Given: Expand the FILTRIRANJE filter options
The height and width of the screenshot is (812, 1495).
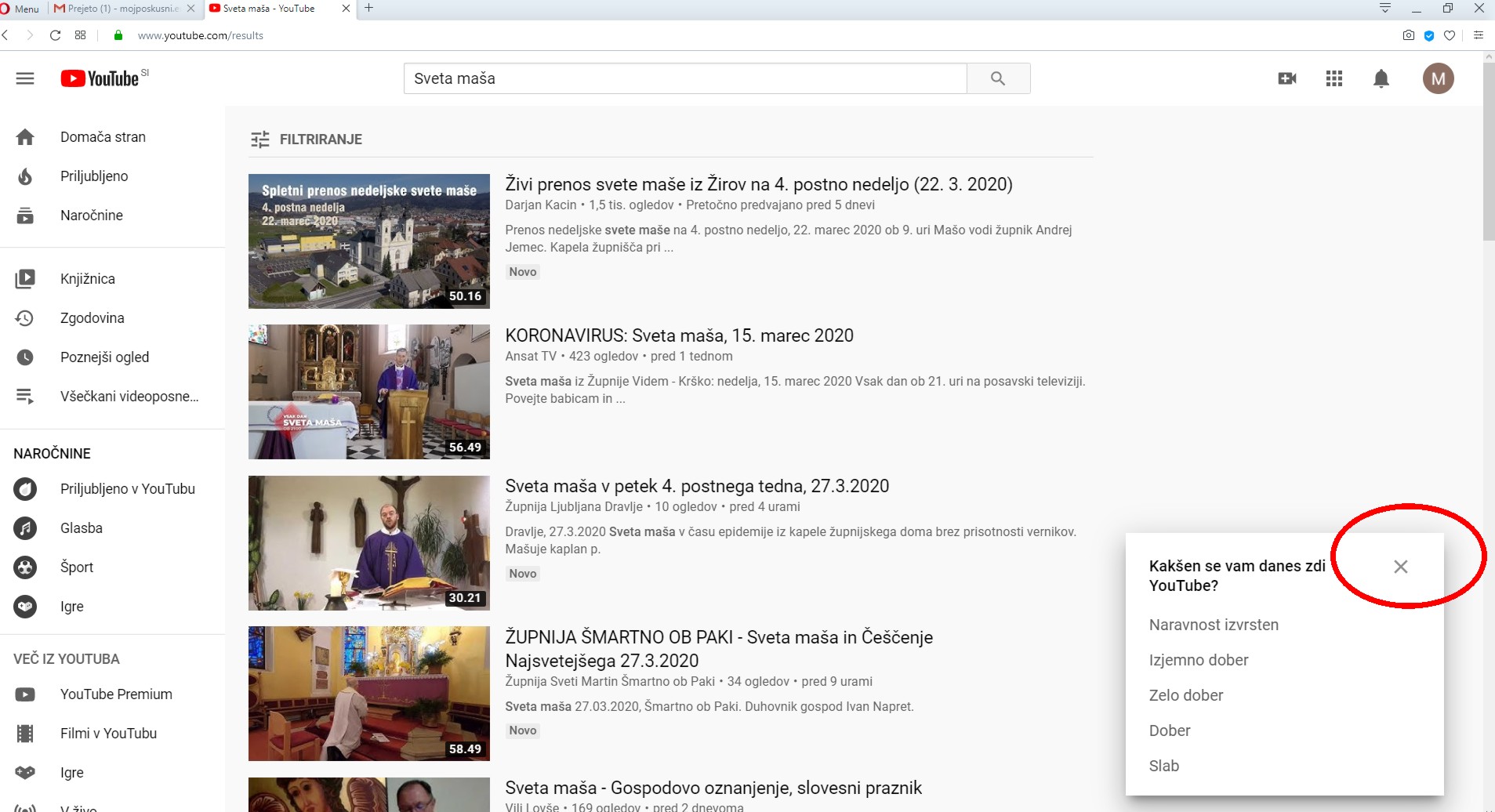Looking at the screenshot, I should coord(306,140).
